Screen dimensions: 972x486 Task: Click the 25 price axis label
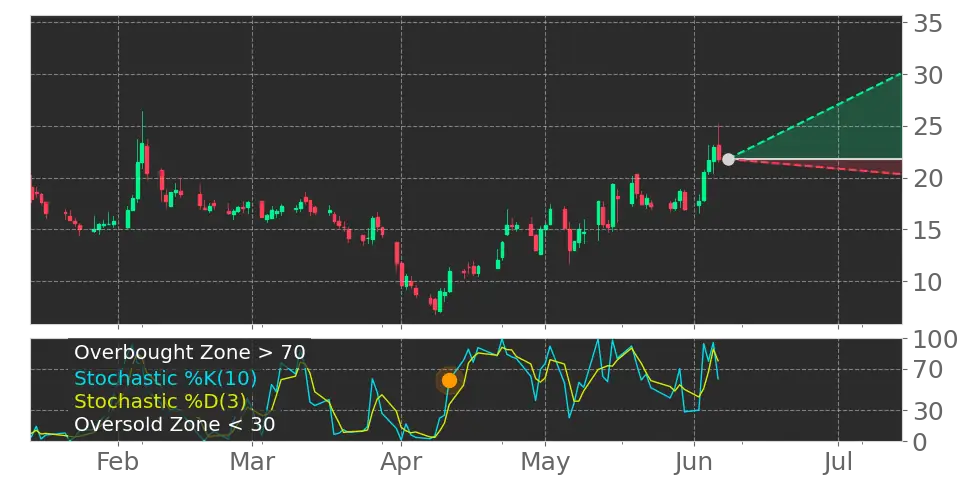[x=929, y=127]
